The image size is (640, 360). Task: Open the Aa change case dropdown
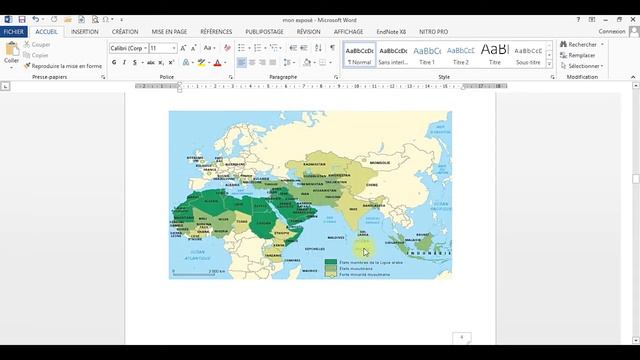point(209,48)
